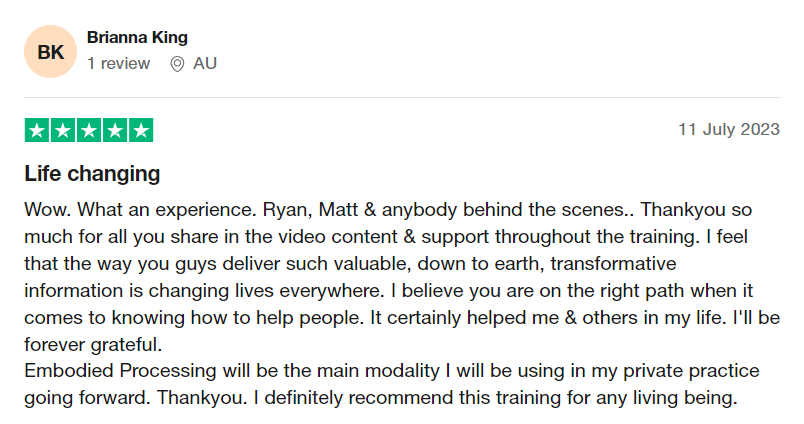The width and height of the screenshot is (804, 424).
Task: Select the second green rating star
Action: click(63, 130)
